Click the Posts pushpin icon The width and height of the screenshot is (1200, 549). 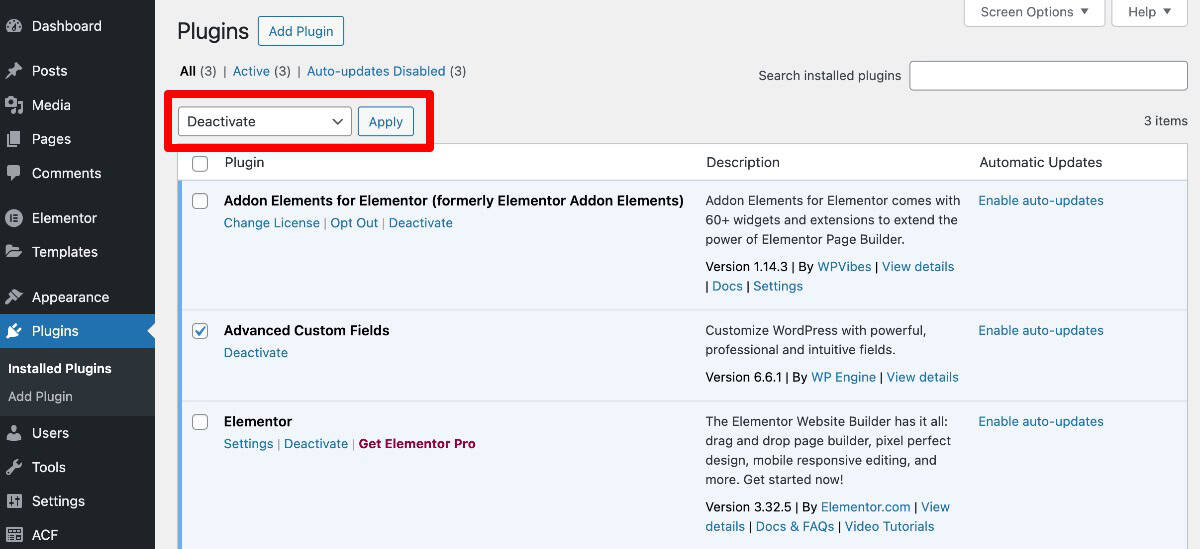[14, 71]
